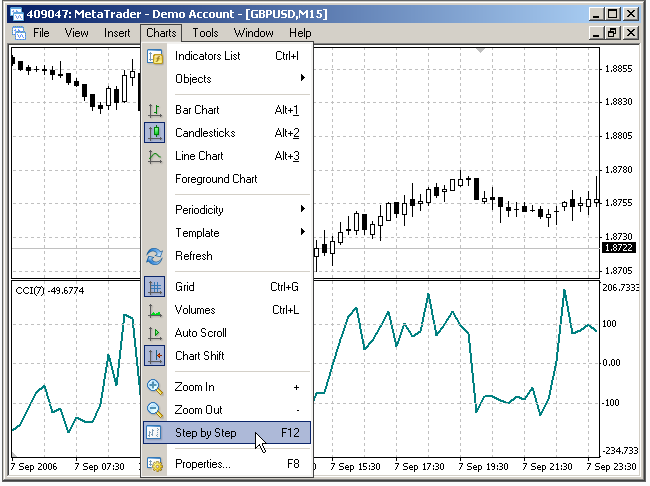Click the chart document icon beside File
650x486 pixels.
pos(19,33)
